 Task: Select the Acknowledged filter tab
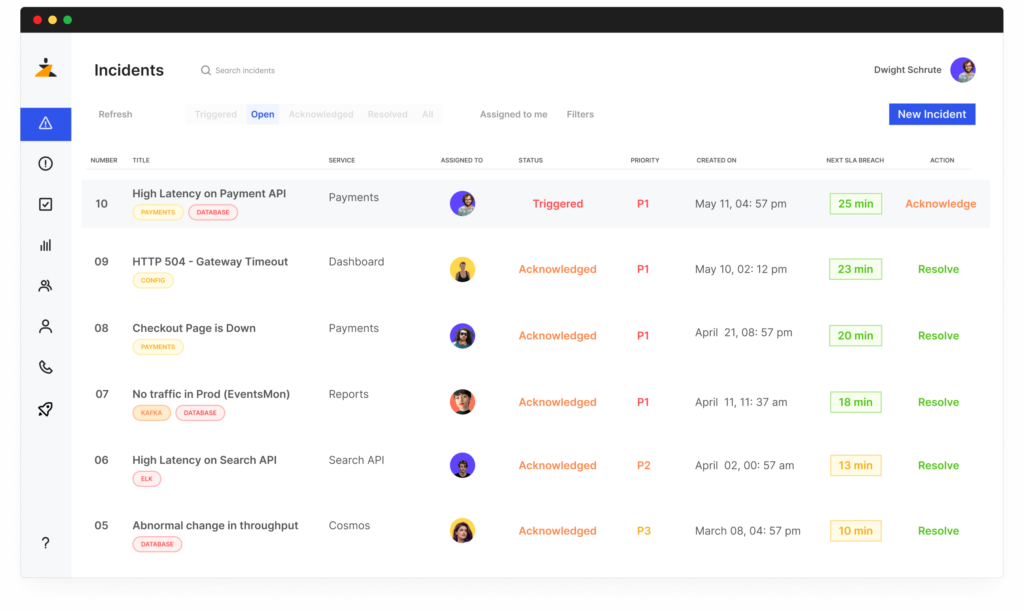pos(321,114)
